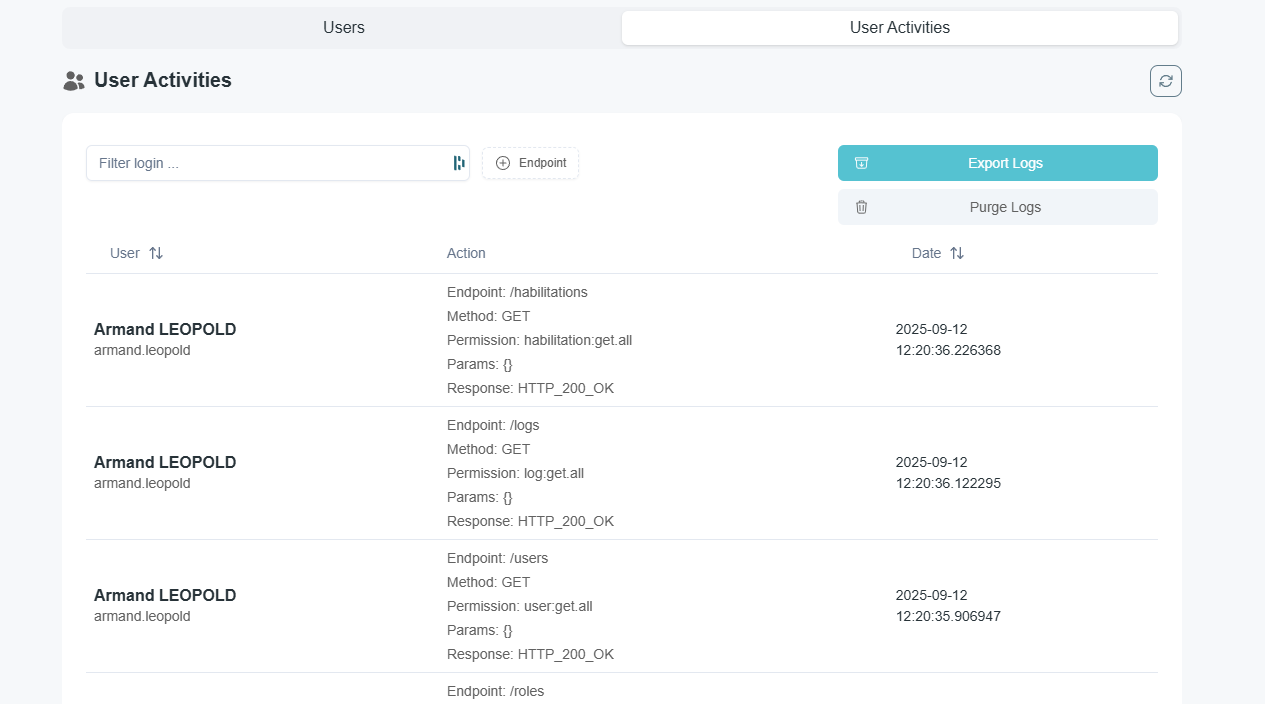The height and width of the screenshot is (704, 1265).
Task: Click the users icon beside the User Activities heading
Action: [73, 80]
